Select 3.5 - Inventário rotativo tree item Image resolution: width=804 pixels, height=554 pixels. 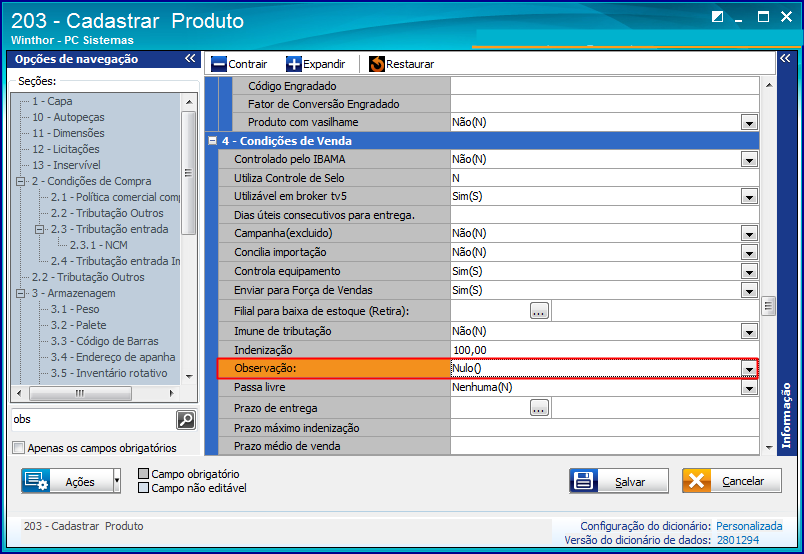pos(109,373)
